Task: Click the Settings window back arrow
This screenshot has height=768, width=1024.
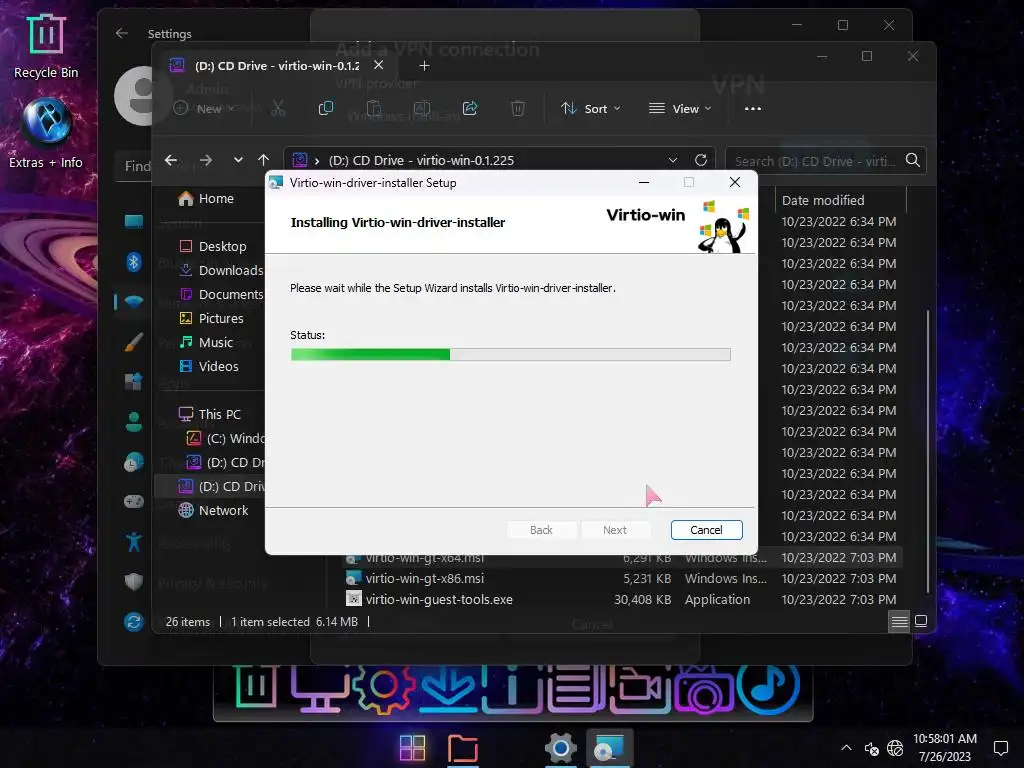Action: (121, 33)
